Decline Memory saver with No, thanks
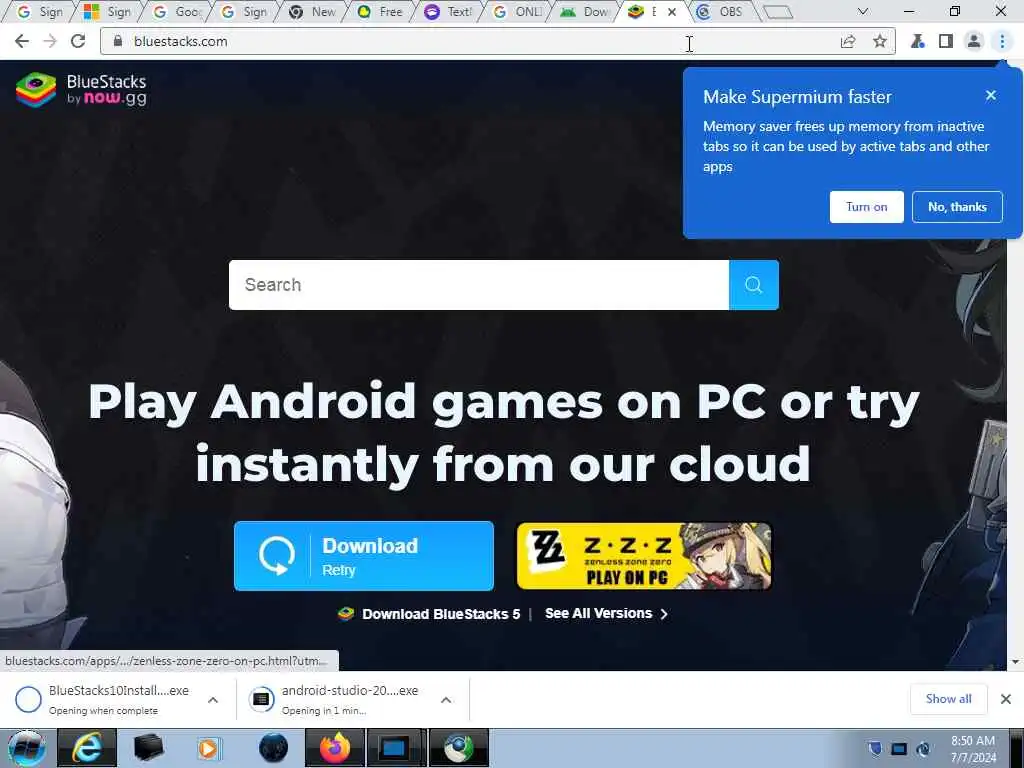The height and width of the screenshot is (768, 1024). tap(957, 207)
